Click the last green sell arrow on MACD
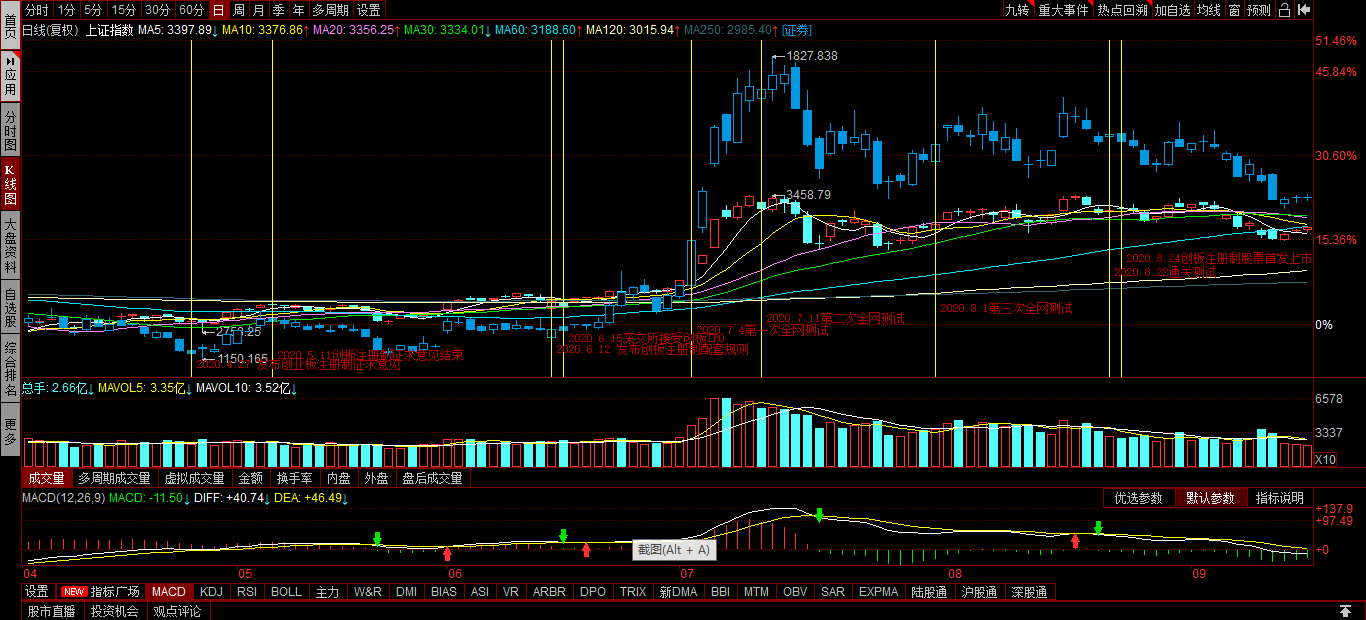Viewport: 1366px width, 620px height. pos(1098,527)
